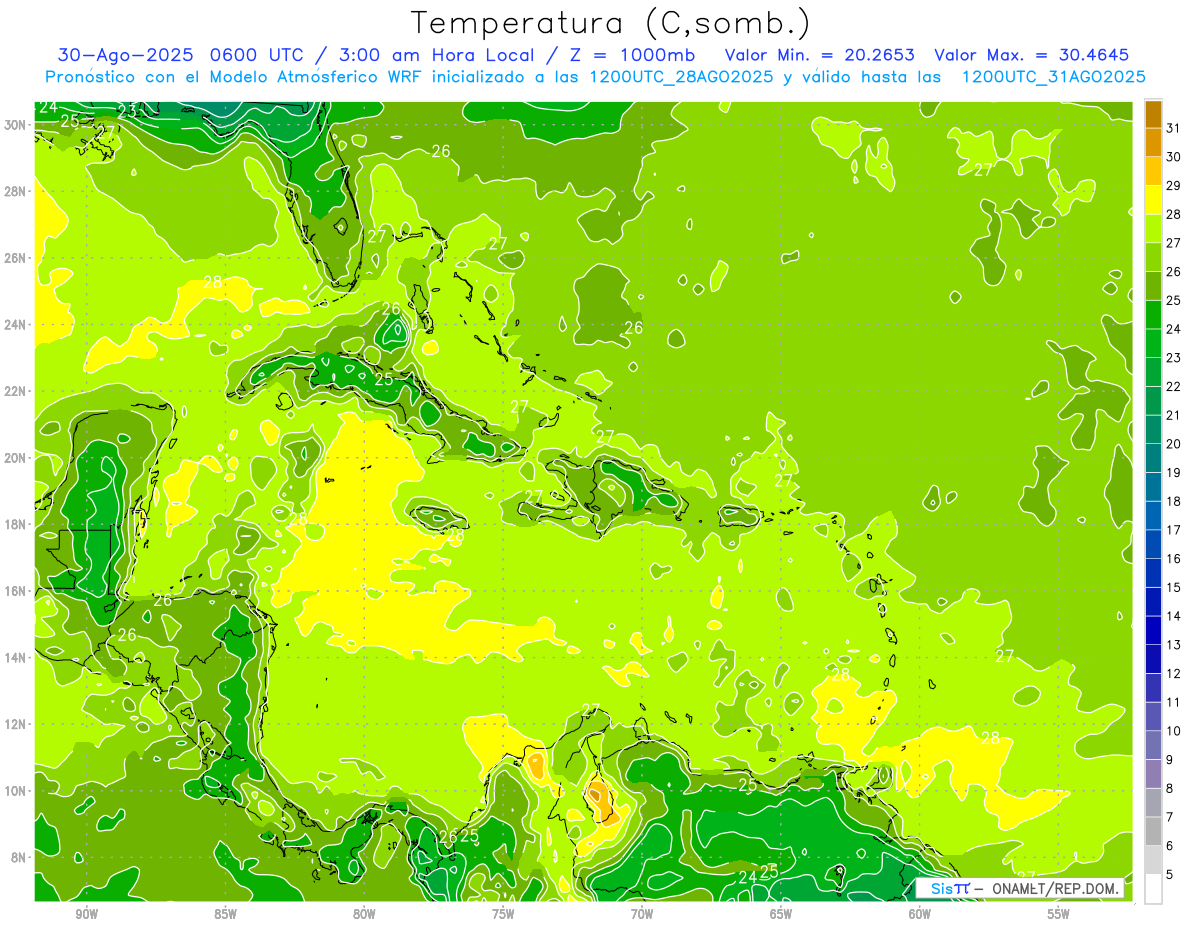1200x927 pixels.
Task: Click the 85W longitude axis label
Action: 225,914
